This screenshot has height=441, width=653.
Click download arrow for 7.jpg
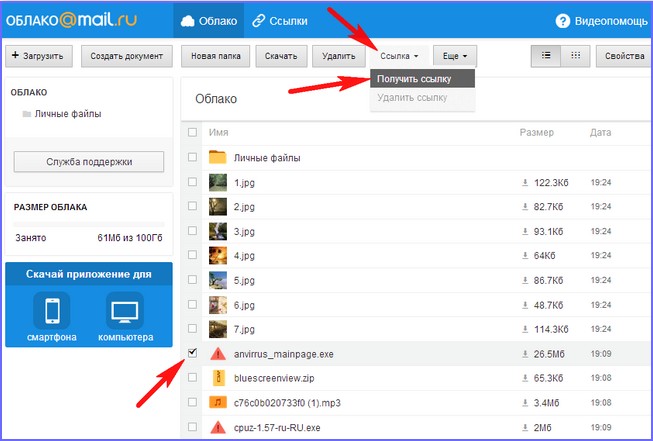tap(525, 329)
